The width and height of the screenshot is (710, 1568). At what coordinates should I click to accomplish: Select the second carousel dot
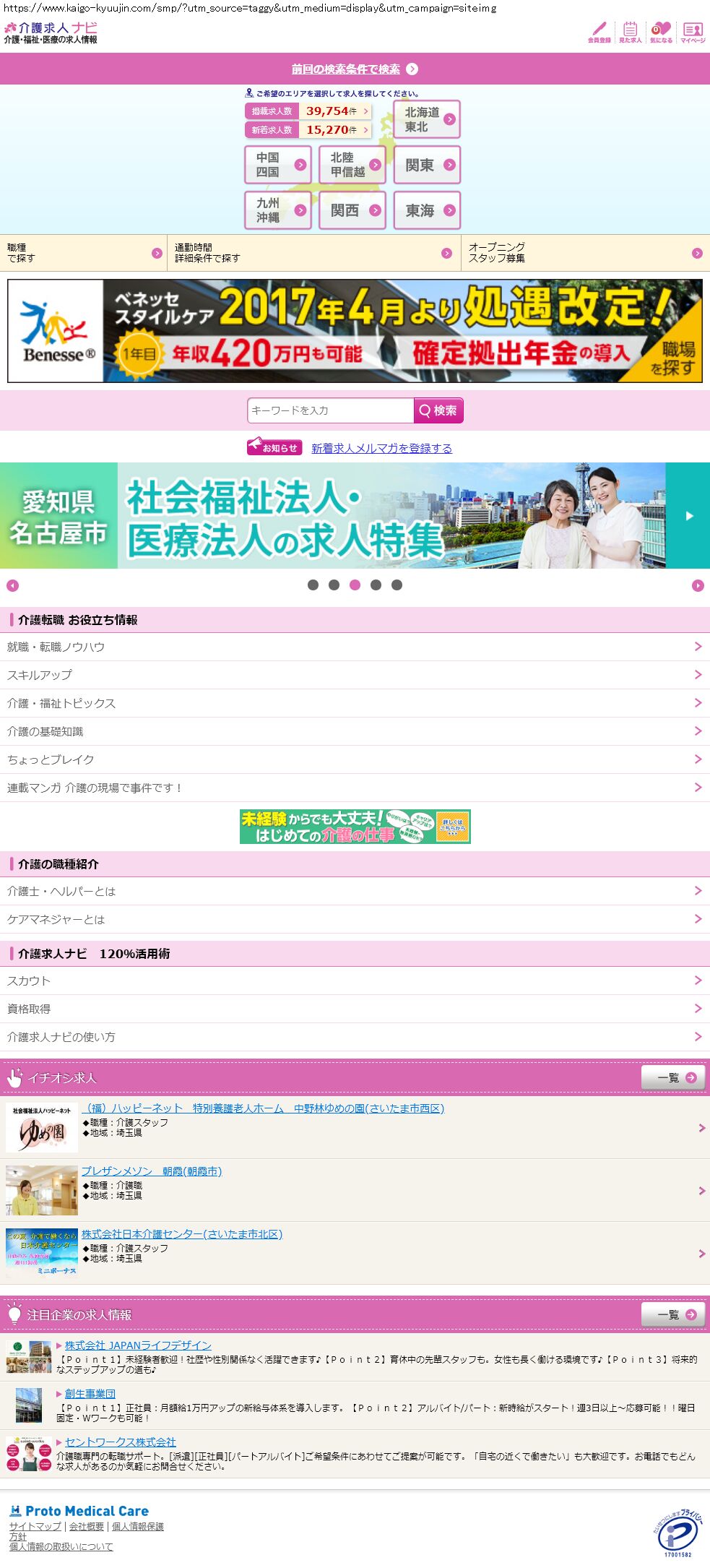[334, 585]
